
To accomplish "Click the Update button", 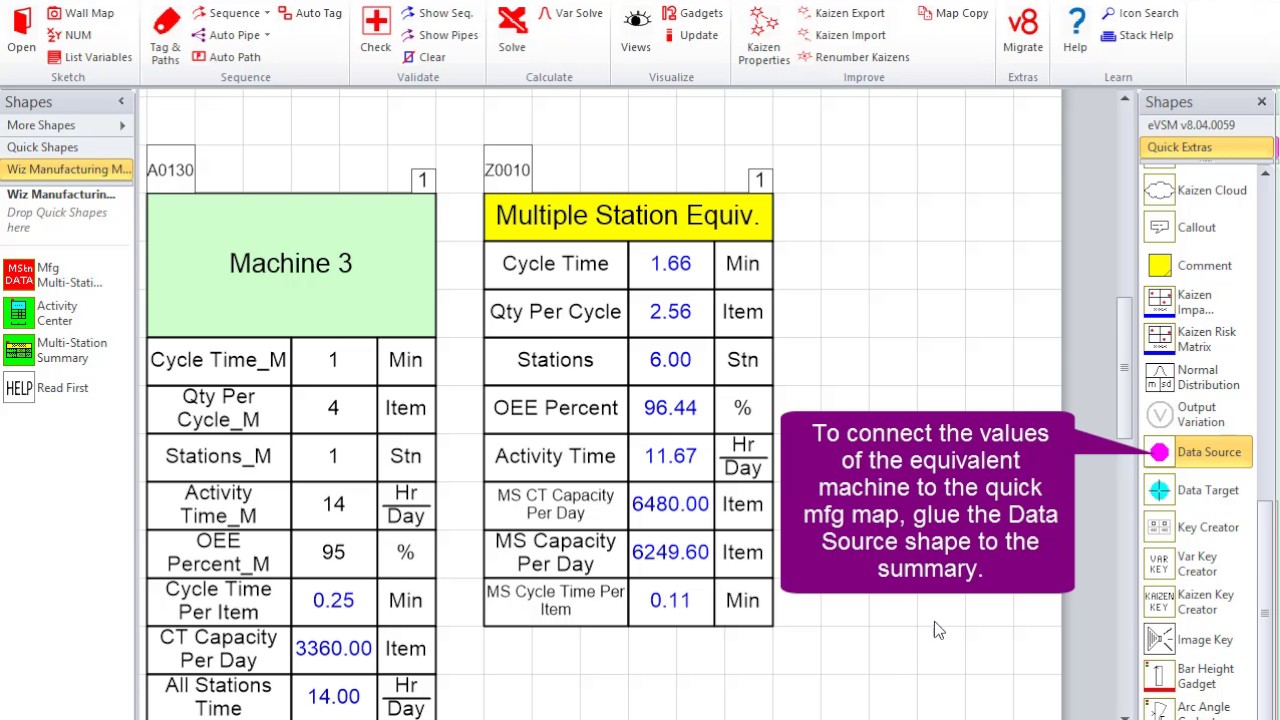I will pos(690,35).
